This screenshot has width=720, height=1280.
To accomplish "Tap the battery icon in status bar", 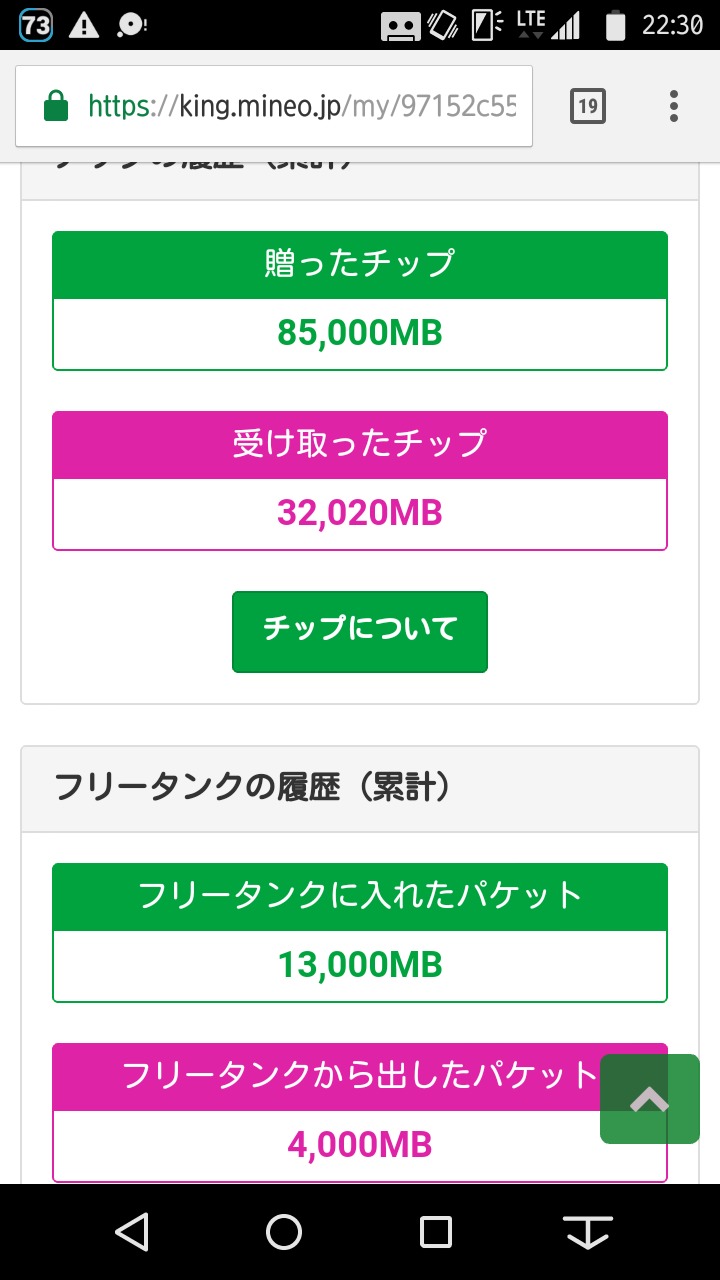I will pos(615,25).
